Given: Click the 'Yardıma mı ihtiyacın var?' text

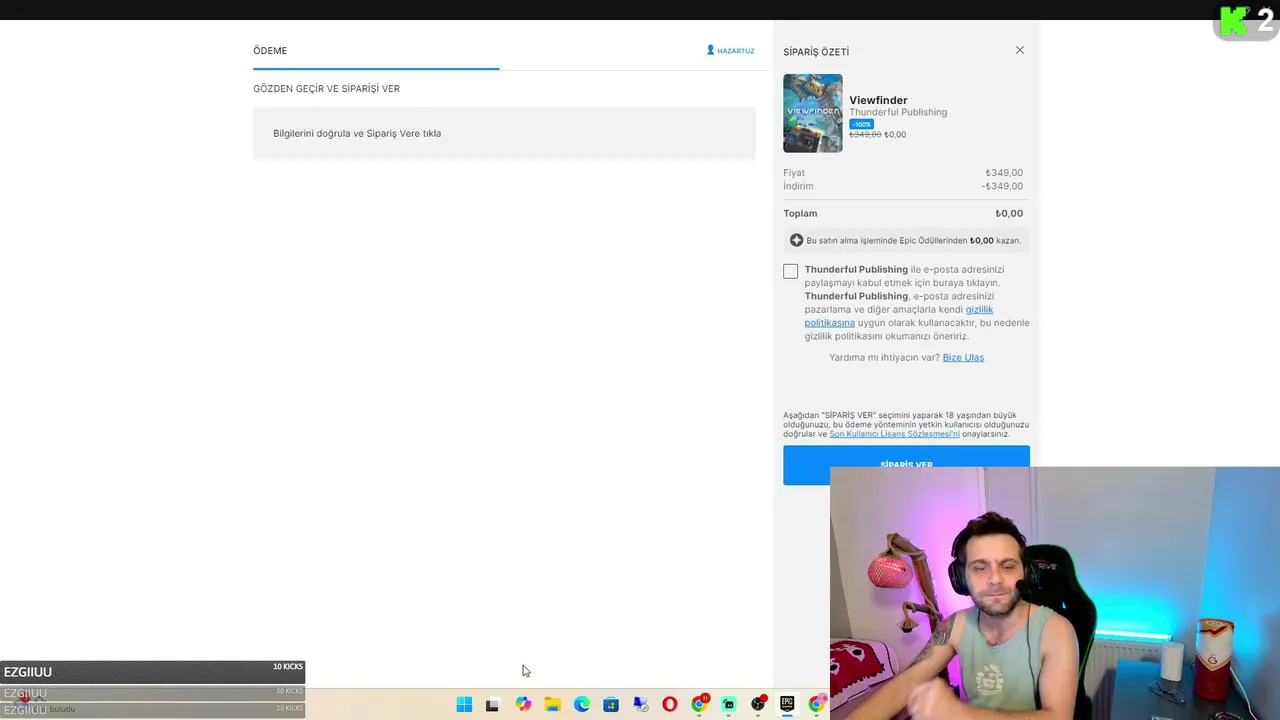Looking at the screenshot, I should click(884, 357).
